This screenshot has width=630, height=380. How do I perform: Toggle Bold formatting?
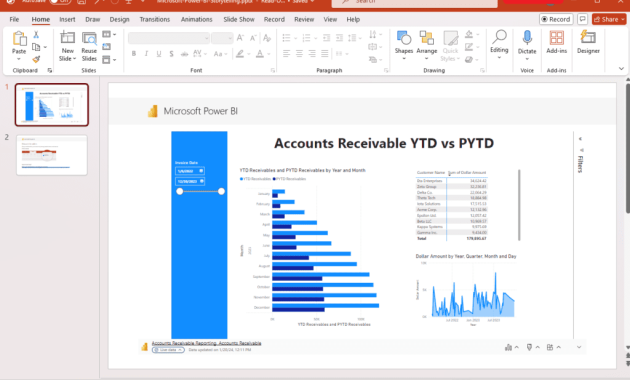pyautogui.click(x=134, y=53)
